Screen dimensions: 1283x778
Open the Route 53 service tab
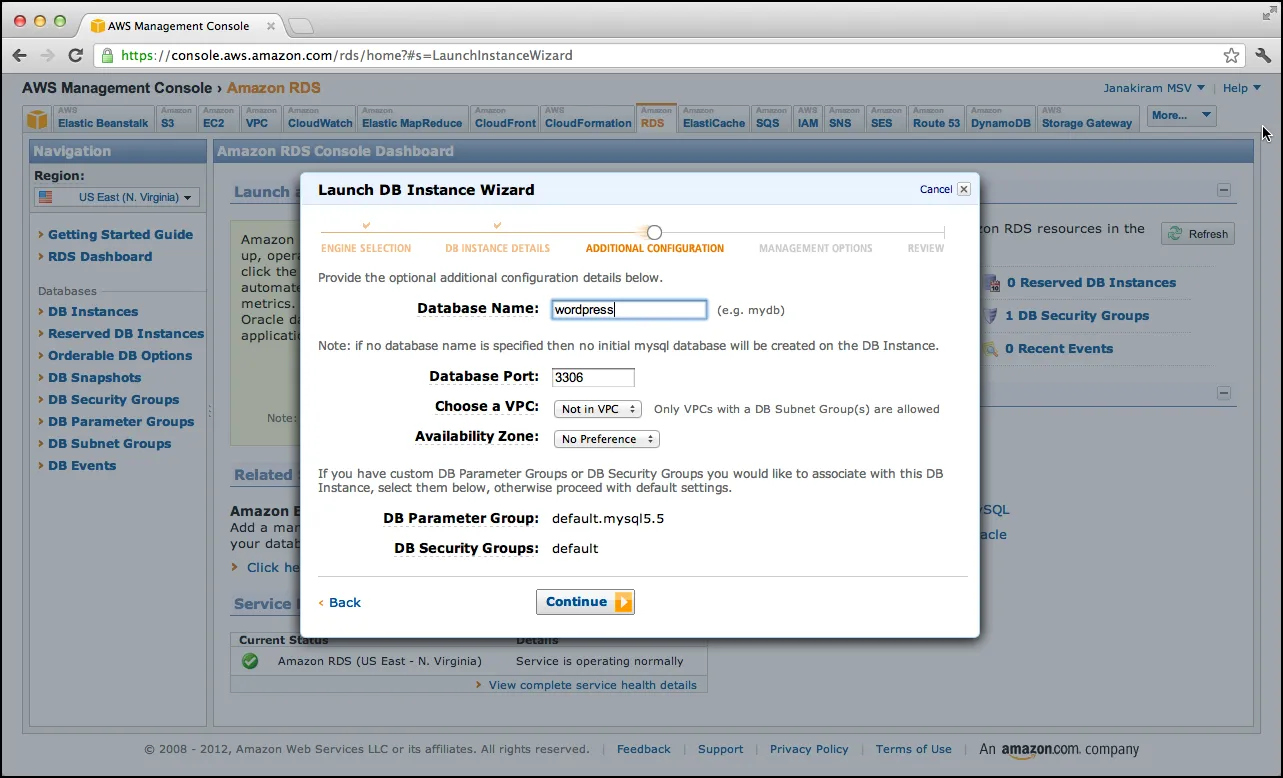point(936,118)
